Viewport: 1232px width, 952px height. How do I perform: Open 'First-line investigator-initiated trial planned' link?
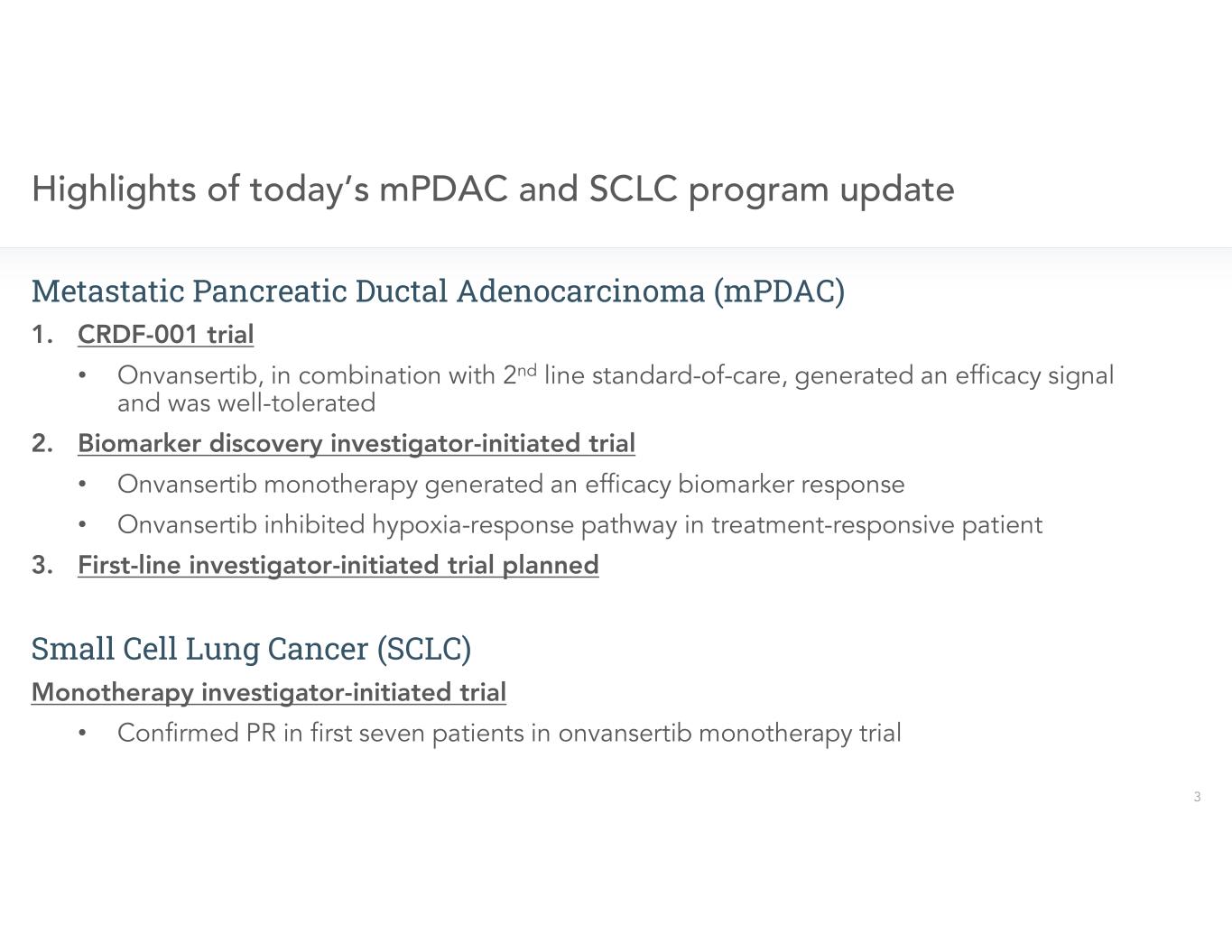point(338,565)
